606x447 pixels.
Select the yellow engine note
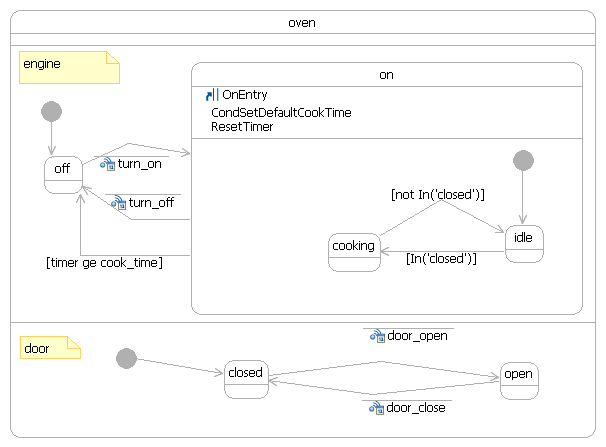(x=69, y=68)
